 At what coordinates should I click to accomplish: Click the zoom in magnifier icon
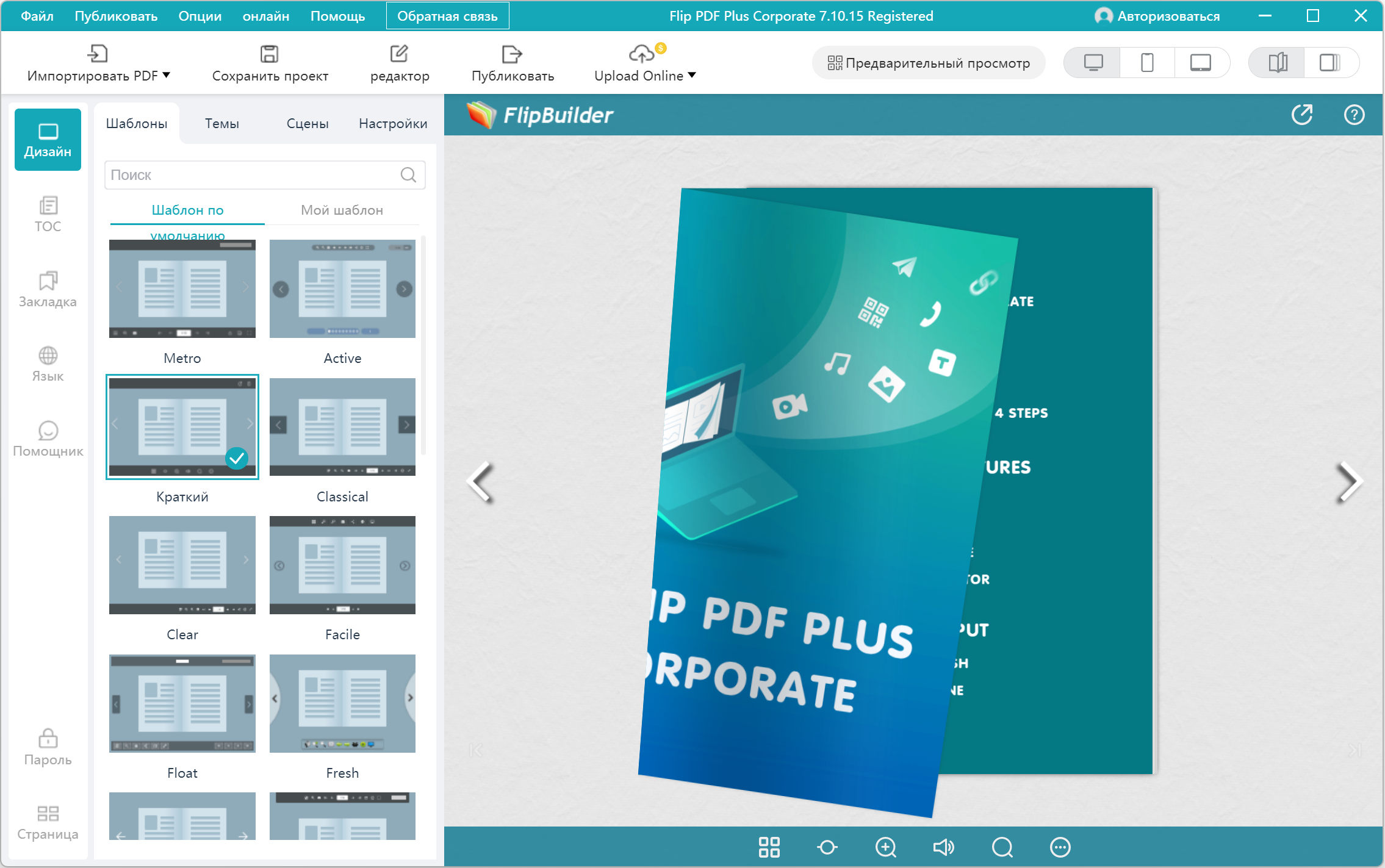(885, 847)
